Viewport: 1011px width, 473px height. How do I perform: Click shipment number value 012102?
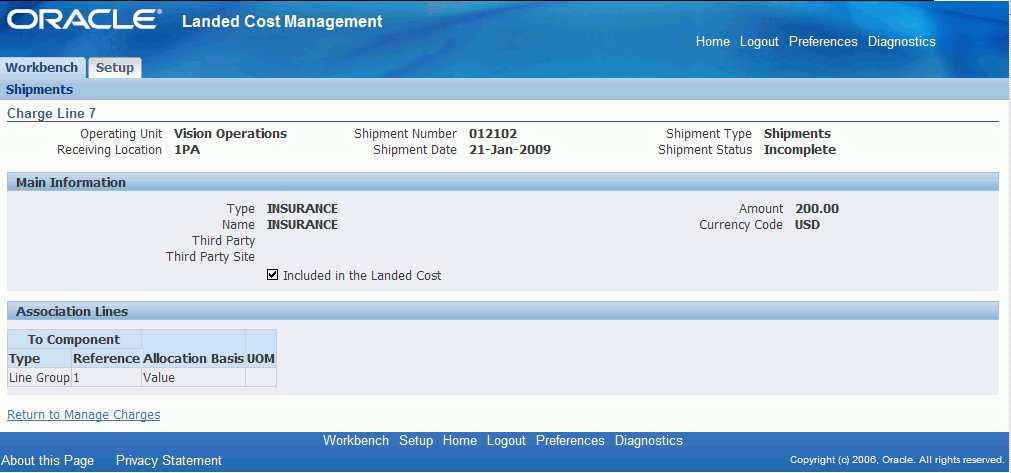click(493, 134)
